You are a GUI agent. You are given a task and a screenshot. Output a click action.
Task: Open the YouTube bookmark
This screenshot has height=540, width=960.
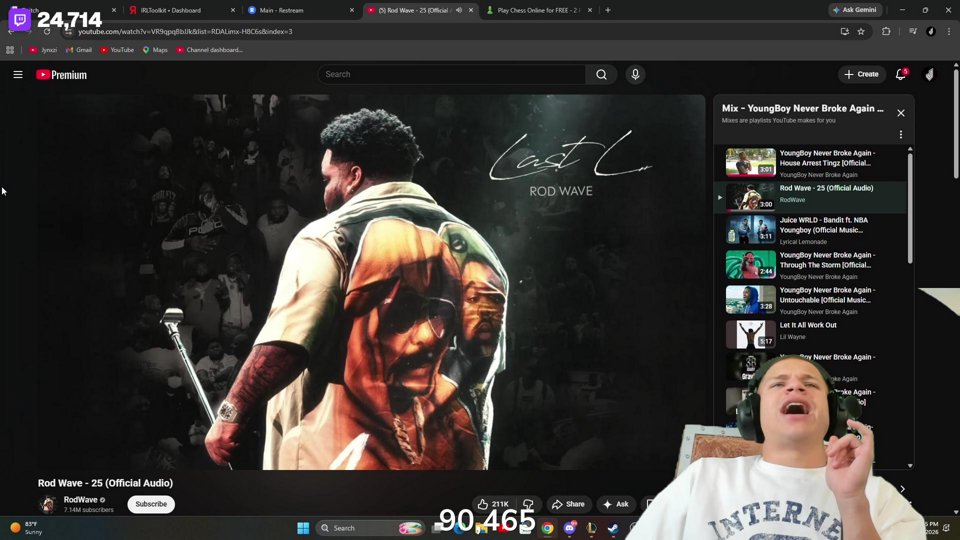[117, 50]
